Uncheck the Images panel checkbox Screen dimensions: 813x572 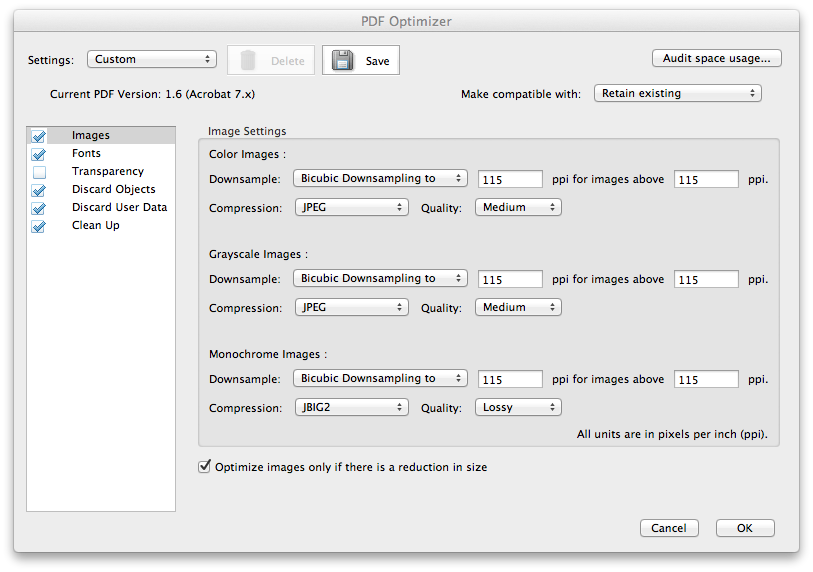[x=39, y=136]
